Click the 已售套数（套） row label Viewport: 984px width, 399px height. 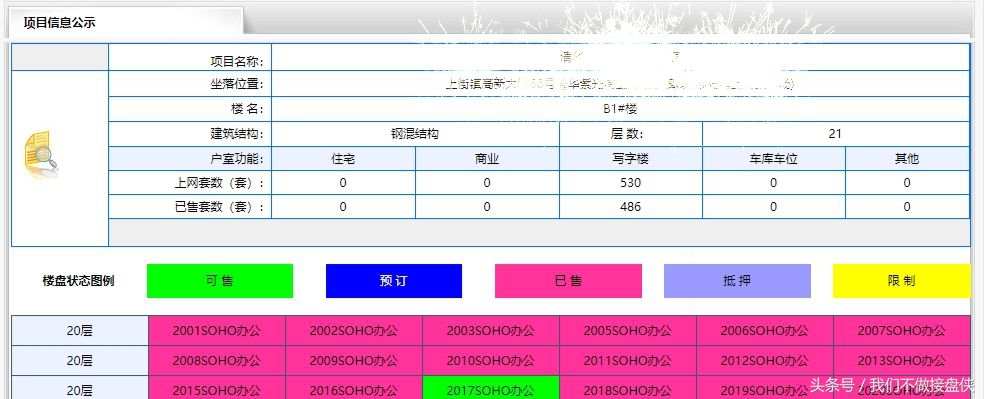coord(219,207)
